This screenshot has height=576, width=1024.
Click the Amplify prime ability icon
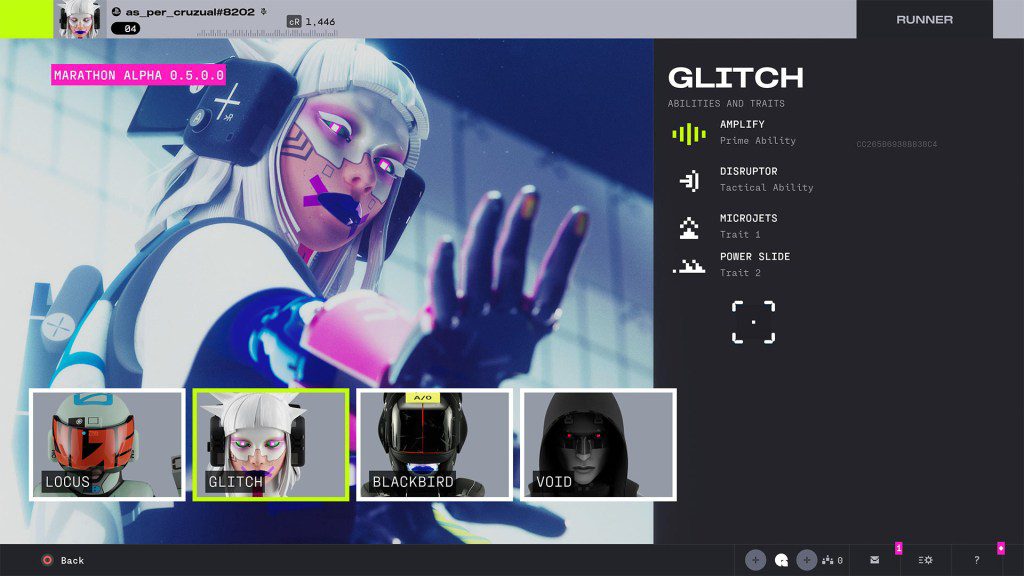click(x=688, y=133)
